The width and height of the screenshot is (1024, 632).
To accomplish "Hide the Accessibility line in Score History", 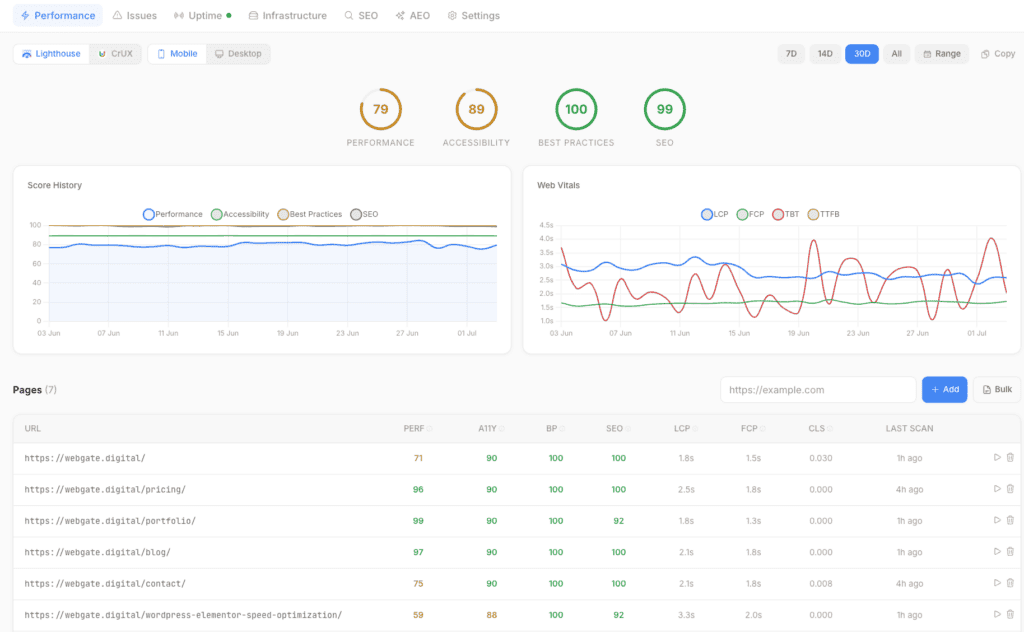I will (x=240, y=214).
